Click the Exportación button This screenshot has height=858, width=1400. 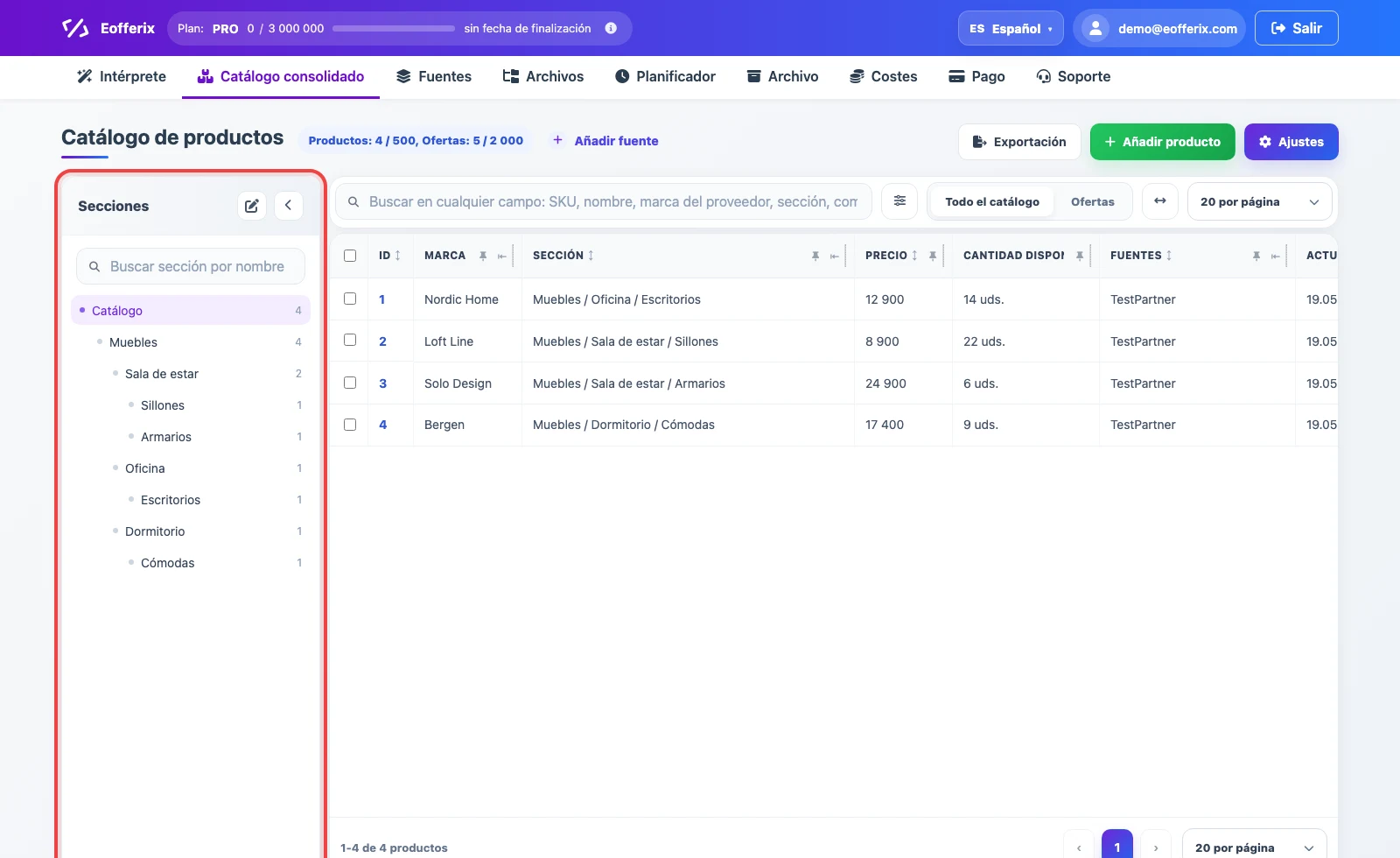1019,142
